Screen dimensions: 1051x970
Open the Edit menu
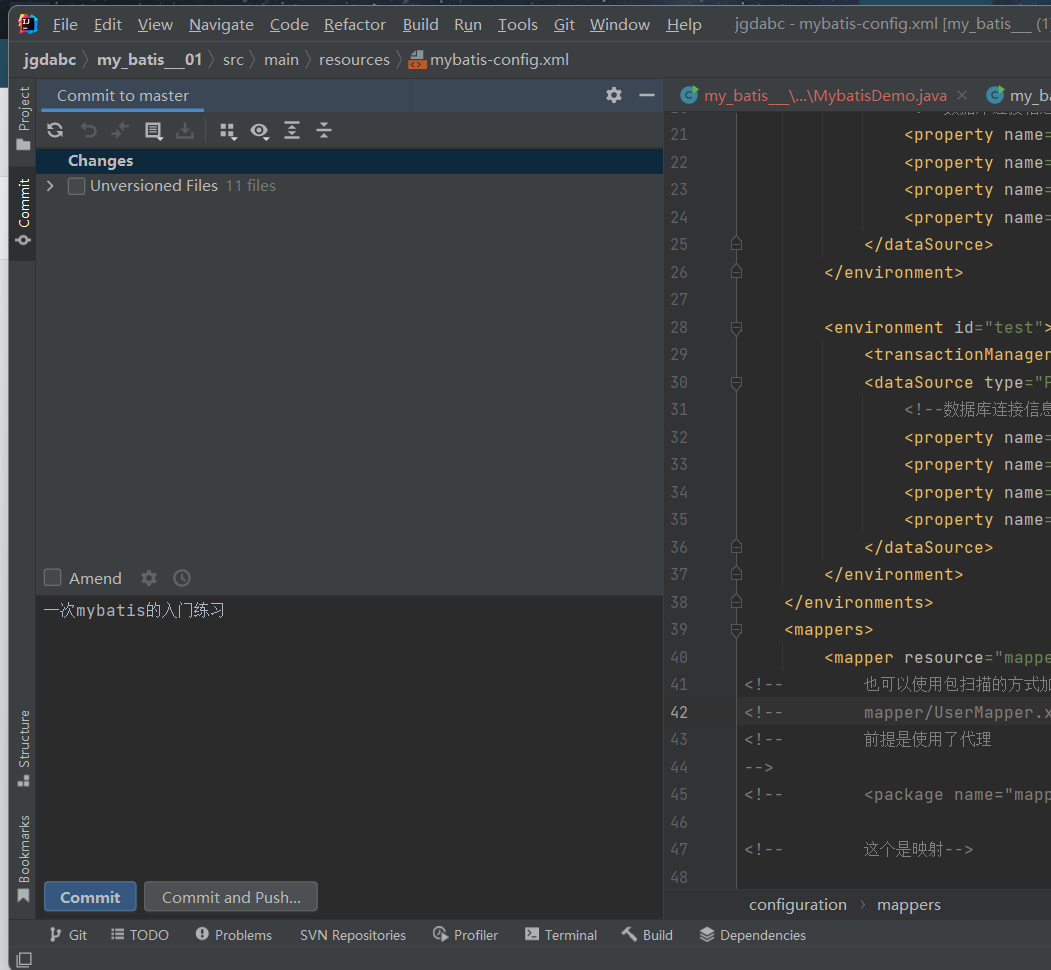coord(107,25)
